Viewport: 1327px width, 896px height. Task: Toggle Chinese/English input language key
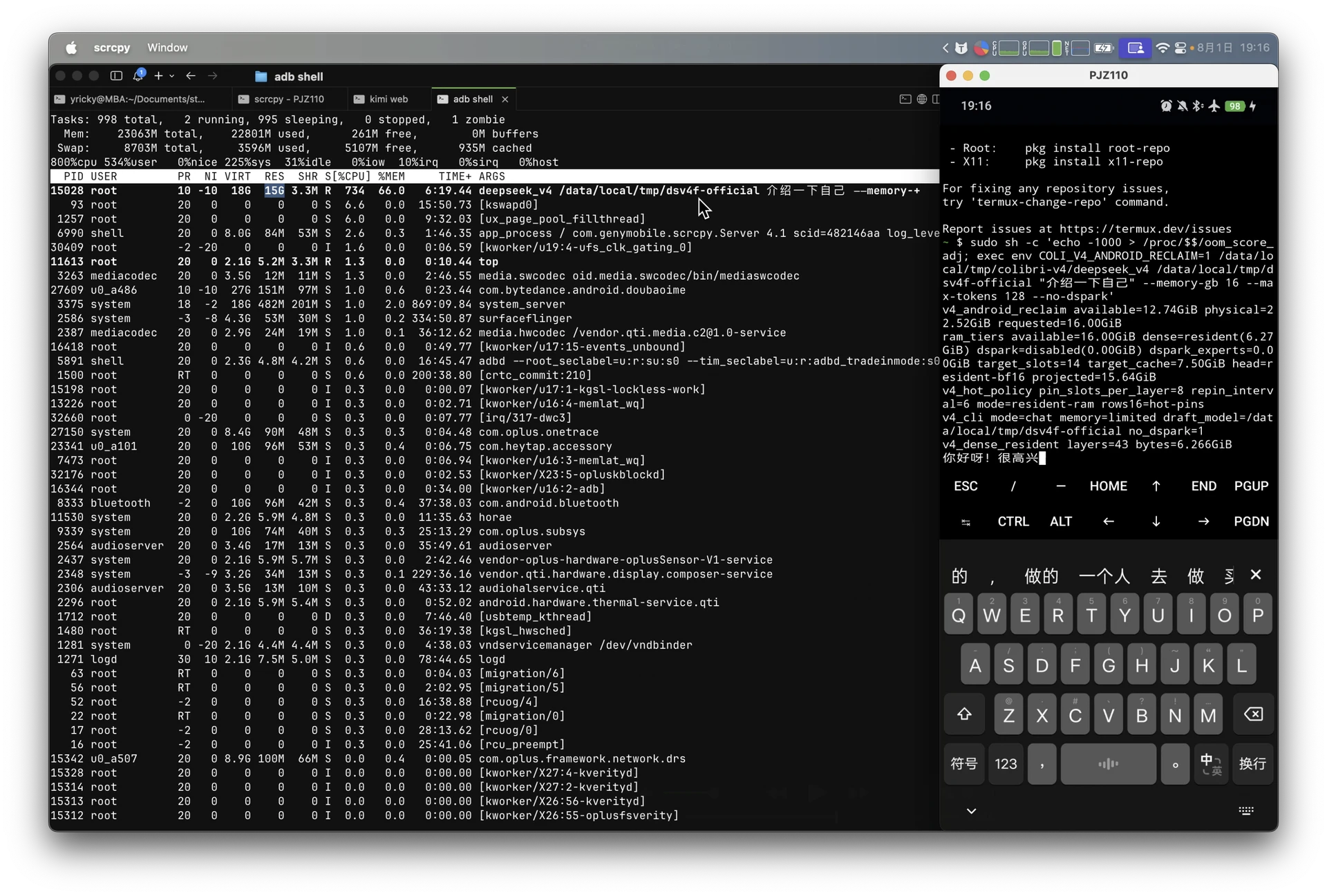click(1211, 763)
